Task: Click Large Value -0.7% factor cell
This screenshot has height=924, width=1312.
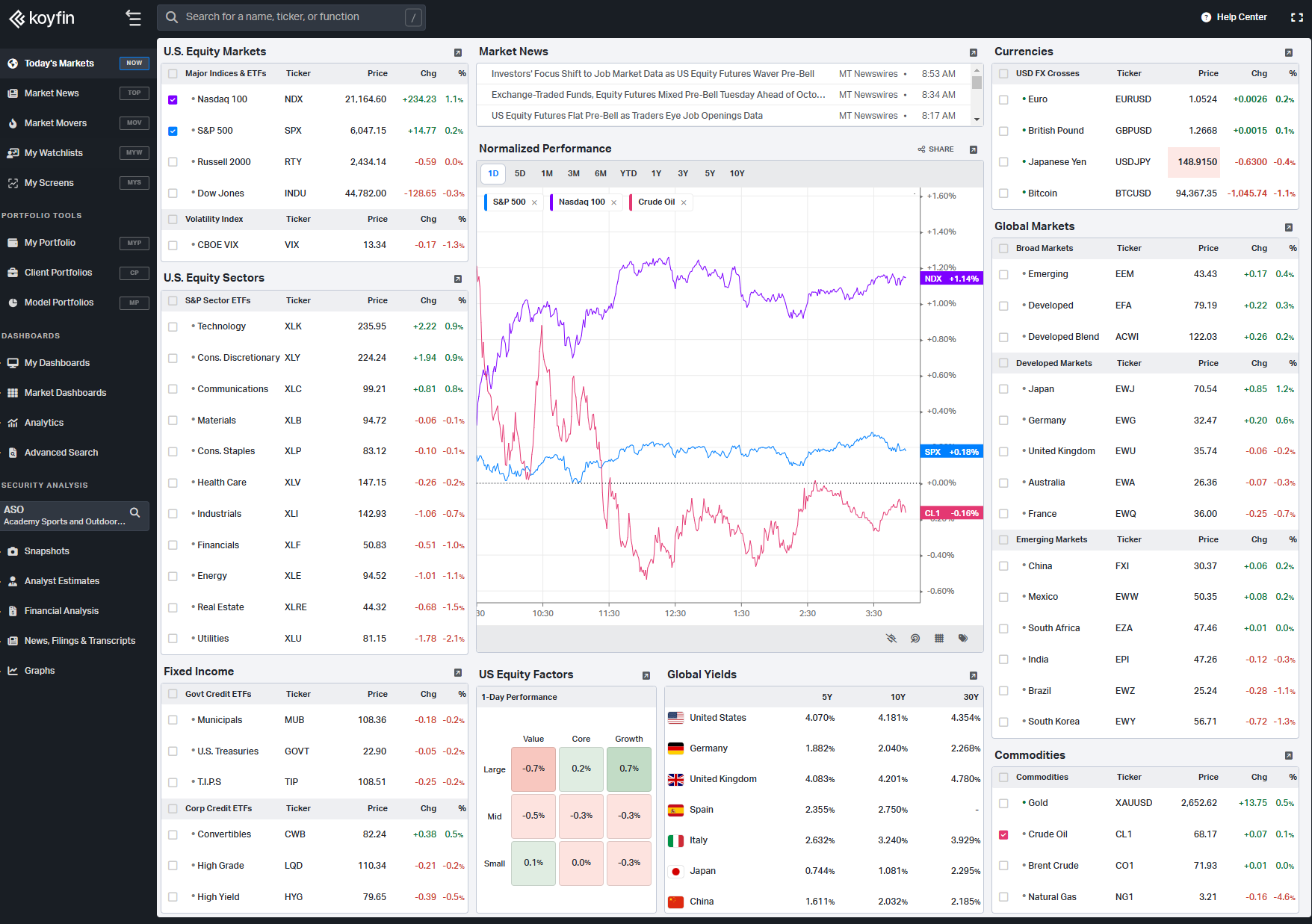Action: tap(533, 769)
